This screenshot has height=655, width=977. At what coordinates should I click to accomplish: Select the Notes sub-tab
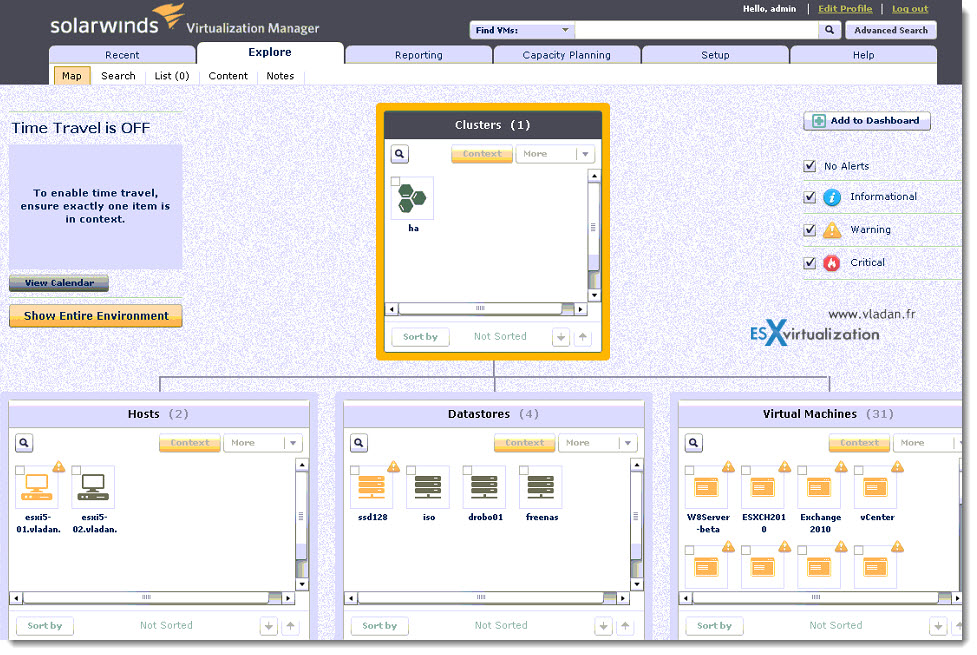[x=280, y=76]
